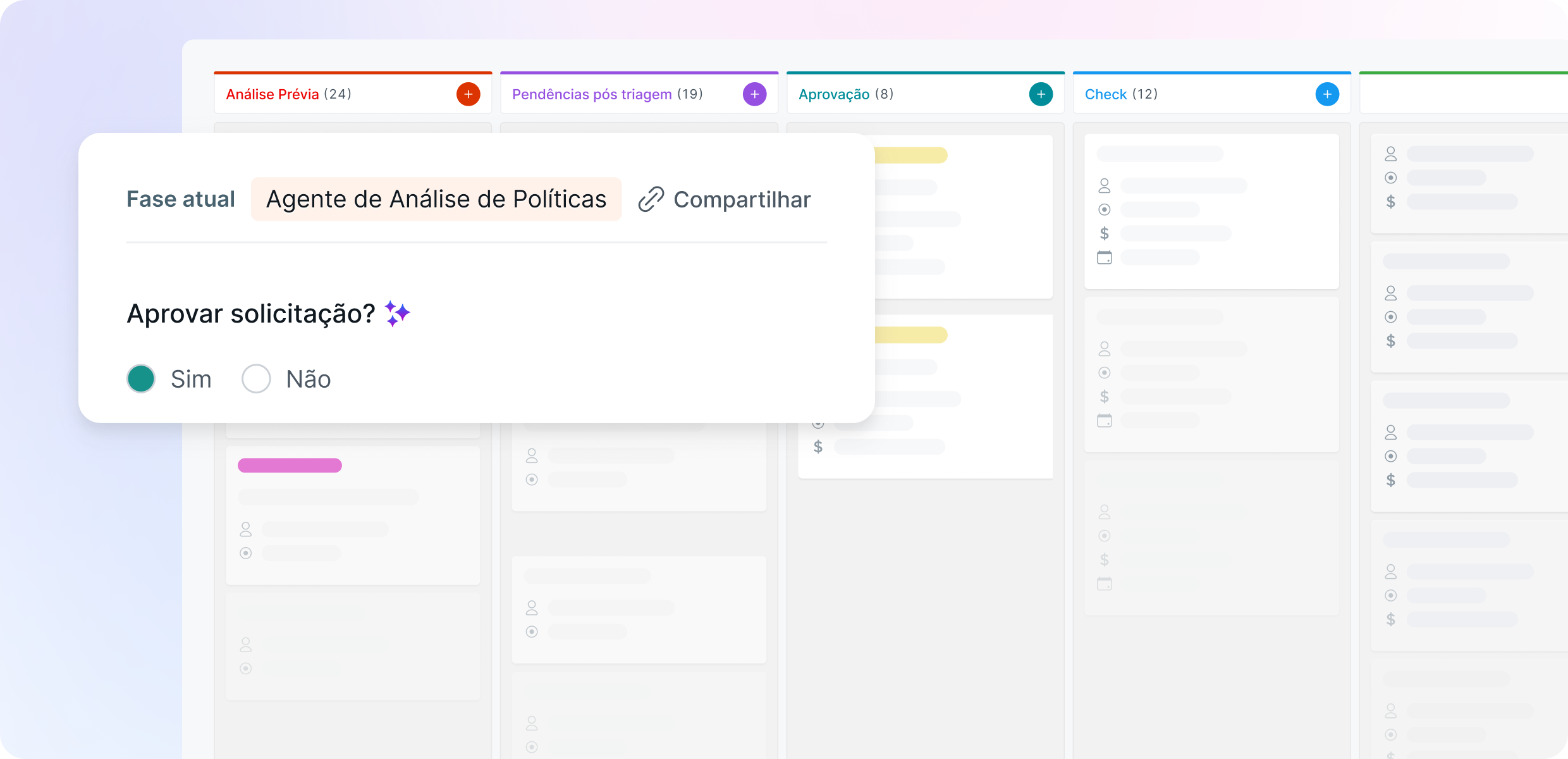Viewport: 1568px width, 759px height.
Task: Open Pendências pós triagem column header
Action: pos(591,94)
